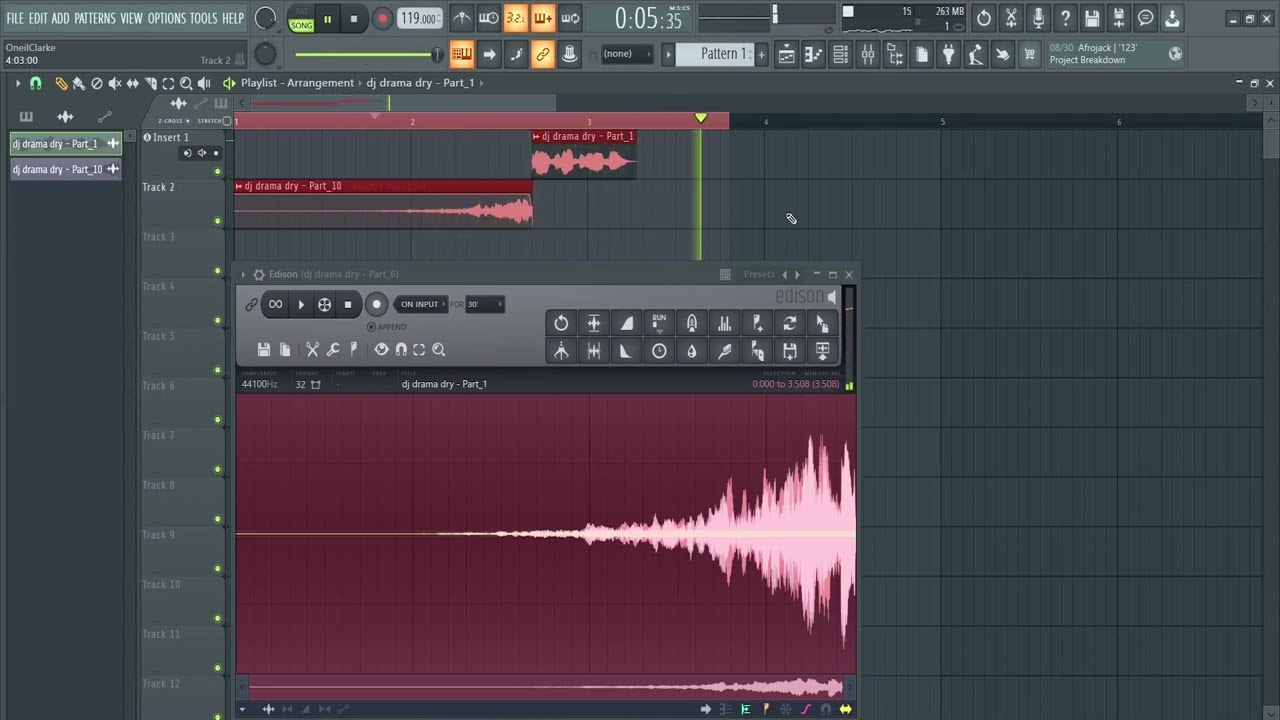The image size is (1280, 720).
Task: Adjust the main volume knob
Action: pos(265,18)
